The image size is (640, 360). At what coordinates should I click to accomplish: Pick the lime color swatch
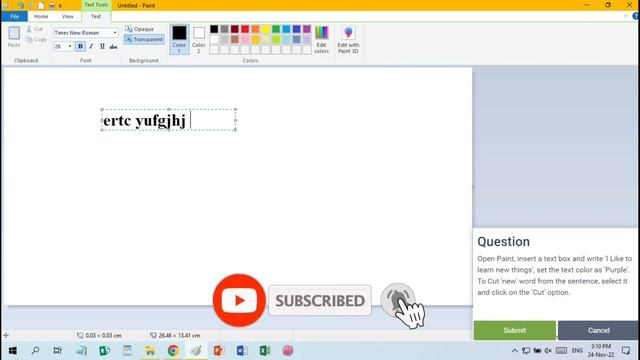[276, 40]
